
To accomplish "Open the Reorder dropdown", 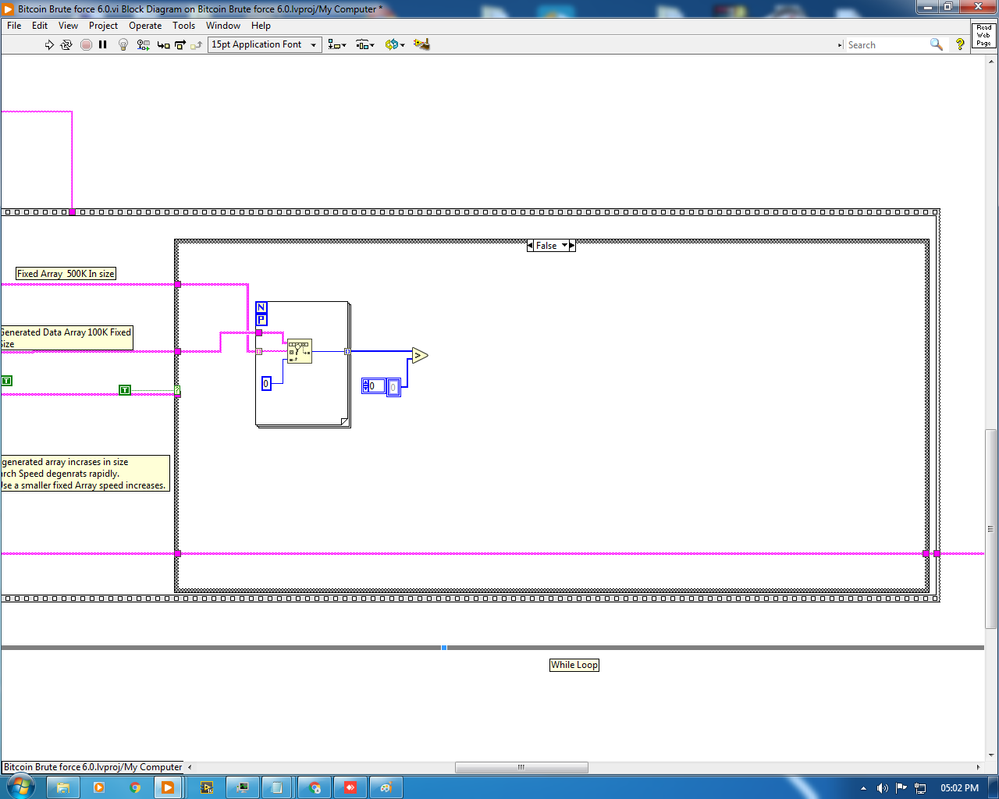I will [x=394, y=45].
